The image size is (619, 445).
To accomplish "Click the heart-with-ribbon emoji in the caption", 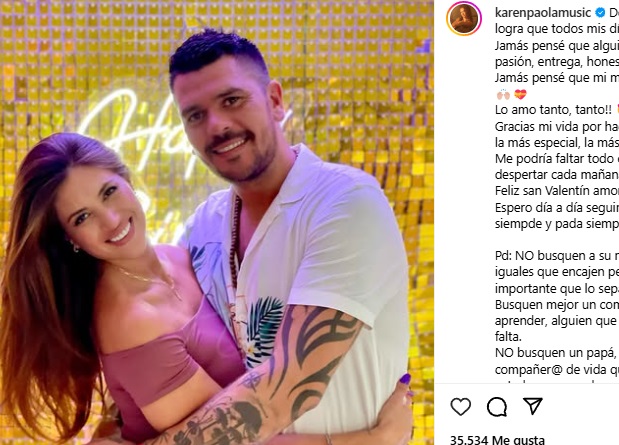I will (520, 94).
